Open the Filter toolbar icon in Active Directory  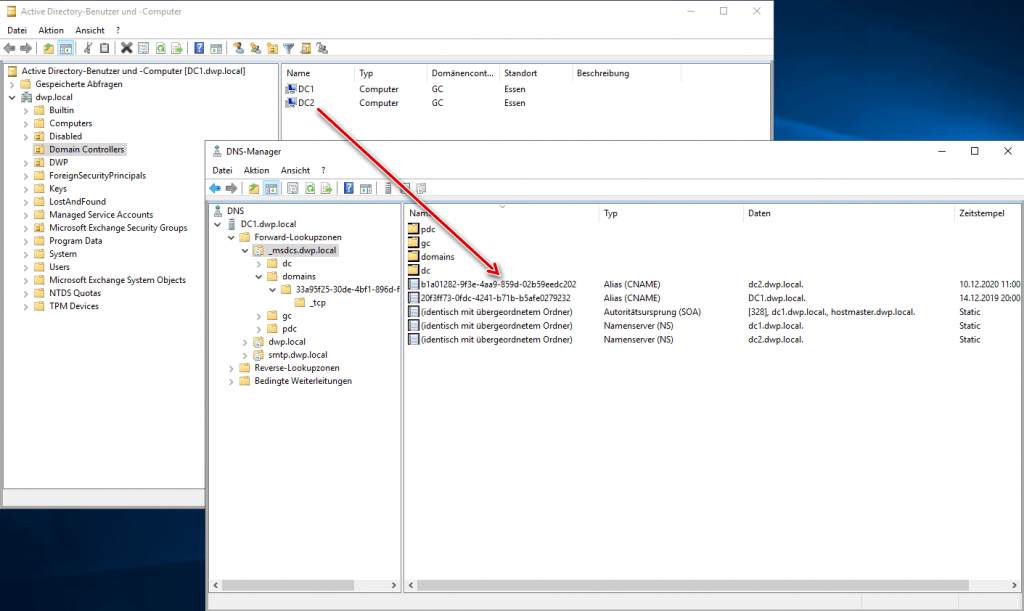coord(289,48)
